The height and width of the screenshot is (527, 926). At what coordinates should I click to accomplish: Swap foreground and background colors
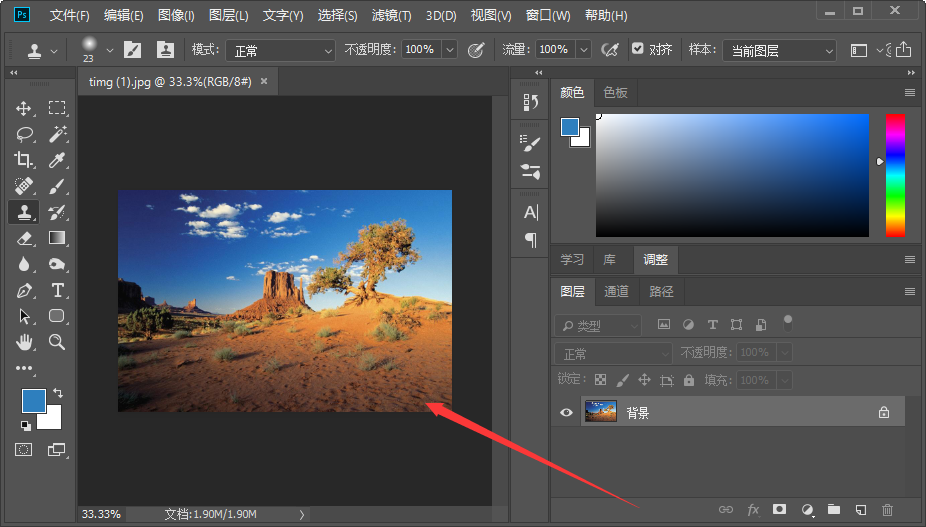tap(58, 392)
